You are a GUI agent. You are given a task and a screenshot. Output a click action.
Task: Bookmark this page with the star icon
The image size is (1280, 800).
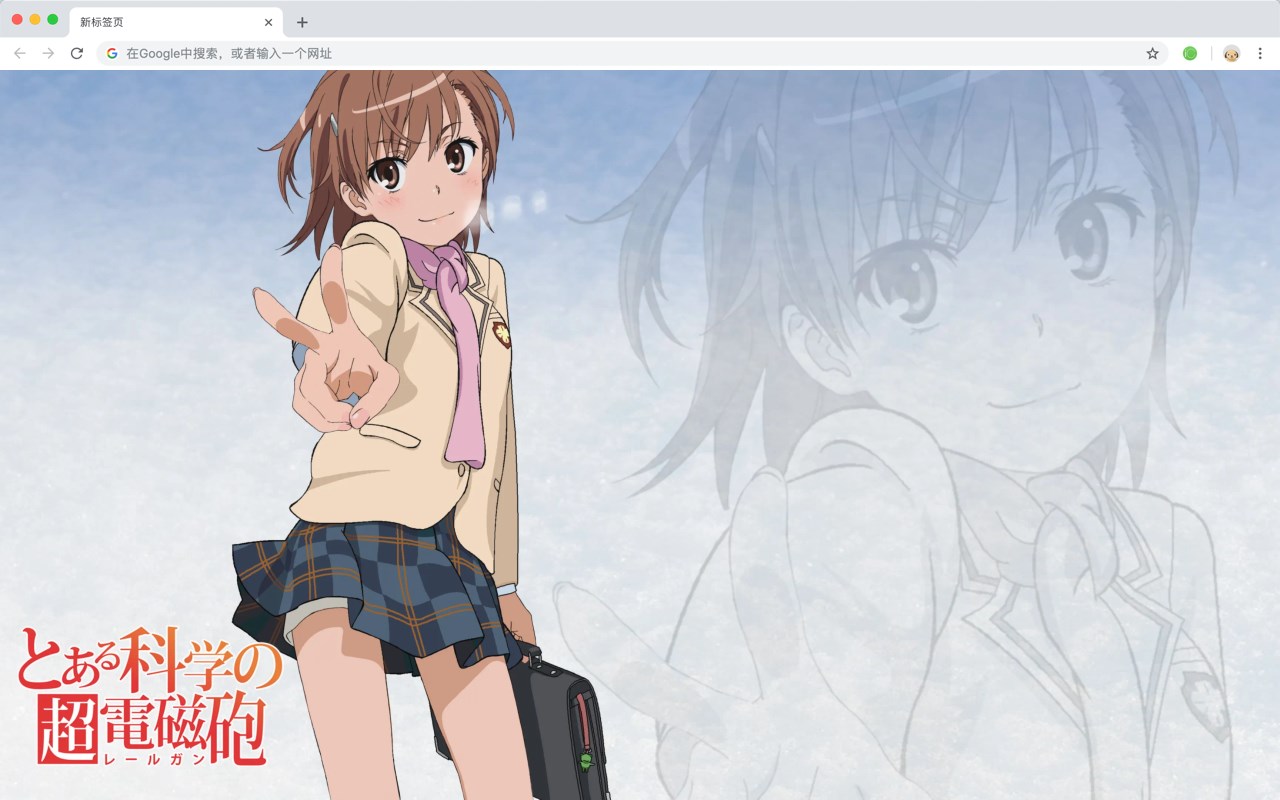pyautogui.click(x=1152, y=53)
